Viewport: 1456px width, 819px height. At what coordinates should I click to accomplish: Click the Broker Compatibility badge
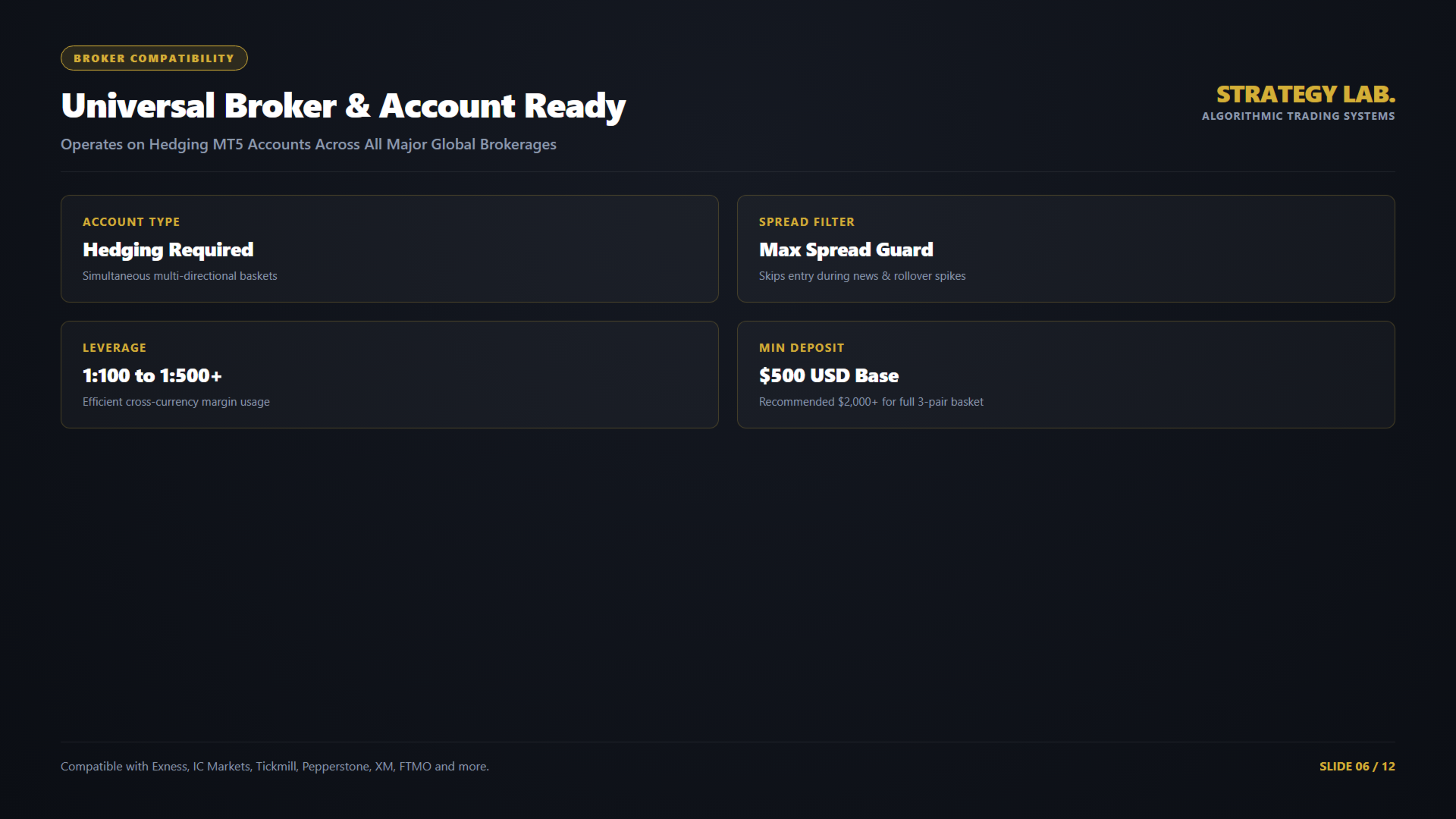(x=154, y=58)
